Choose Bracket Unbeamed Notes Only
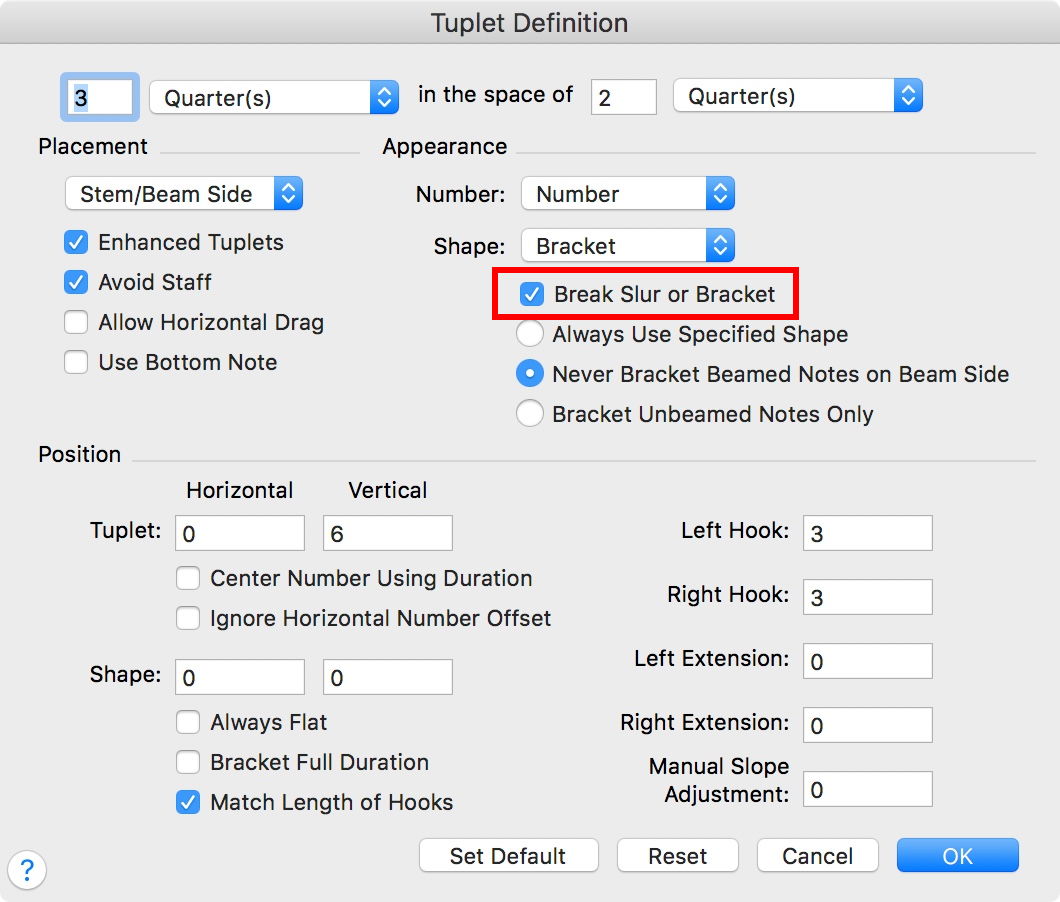The width and height of the screenshot is (1060, 902). coord(530,414)
